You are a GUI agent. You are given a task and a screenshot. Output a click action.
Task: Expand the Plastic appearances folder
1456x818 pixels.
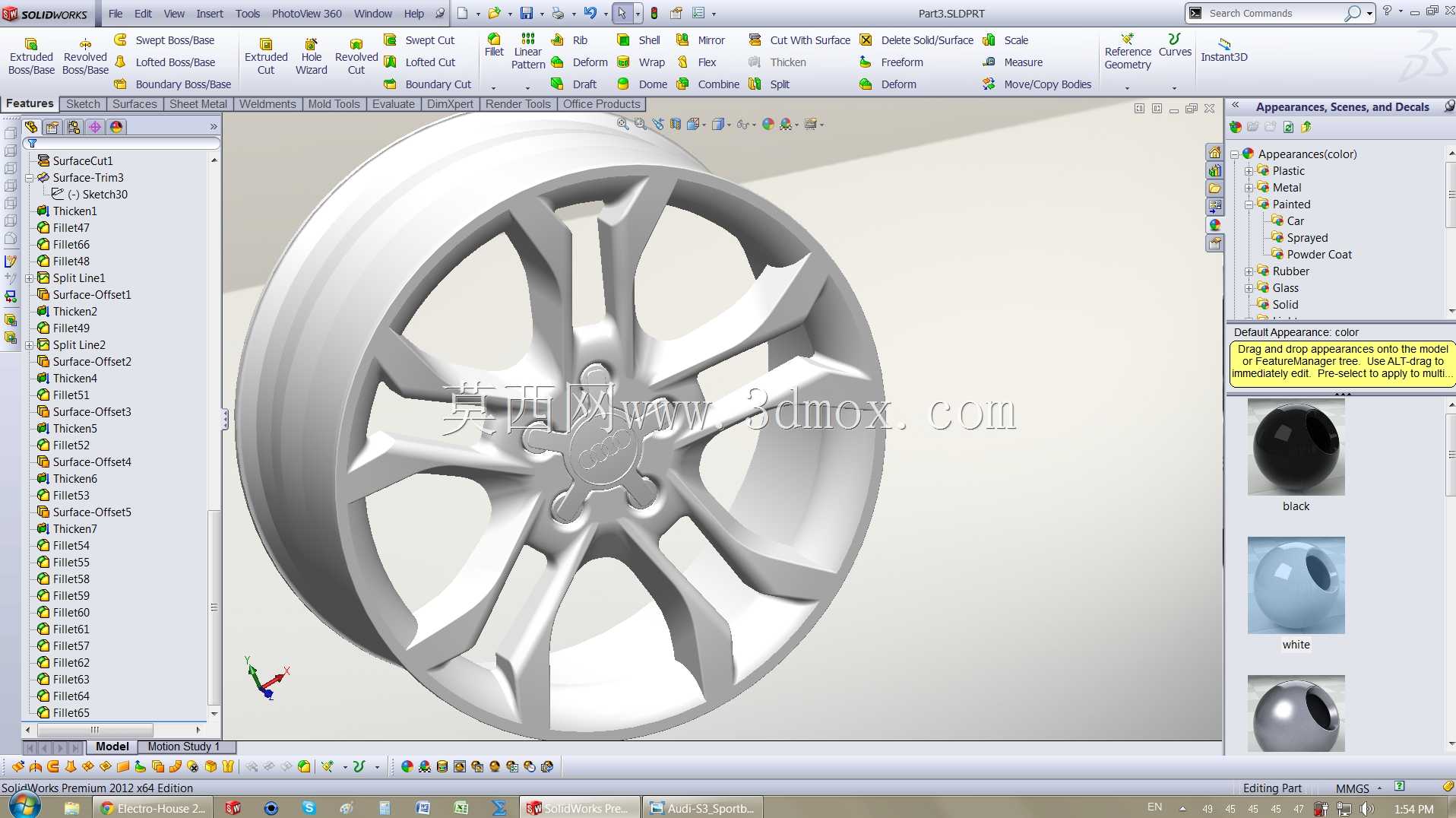(1249, 171)
